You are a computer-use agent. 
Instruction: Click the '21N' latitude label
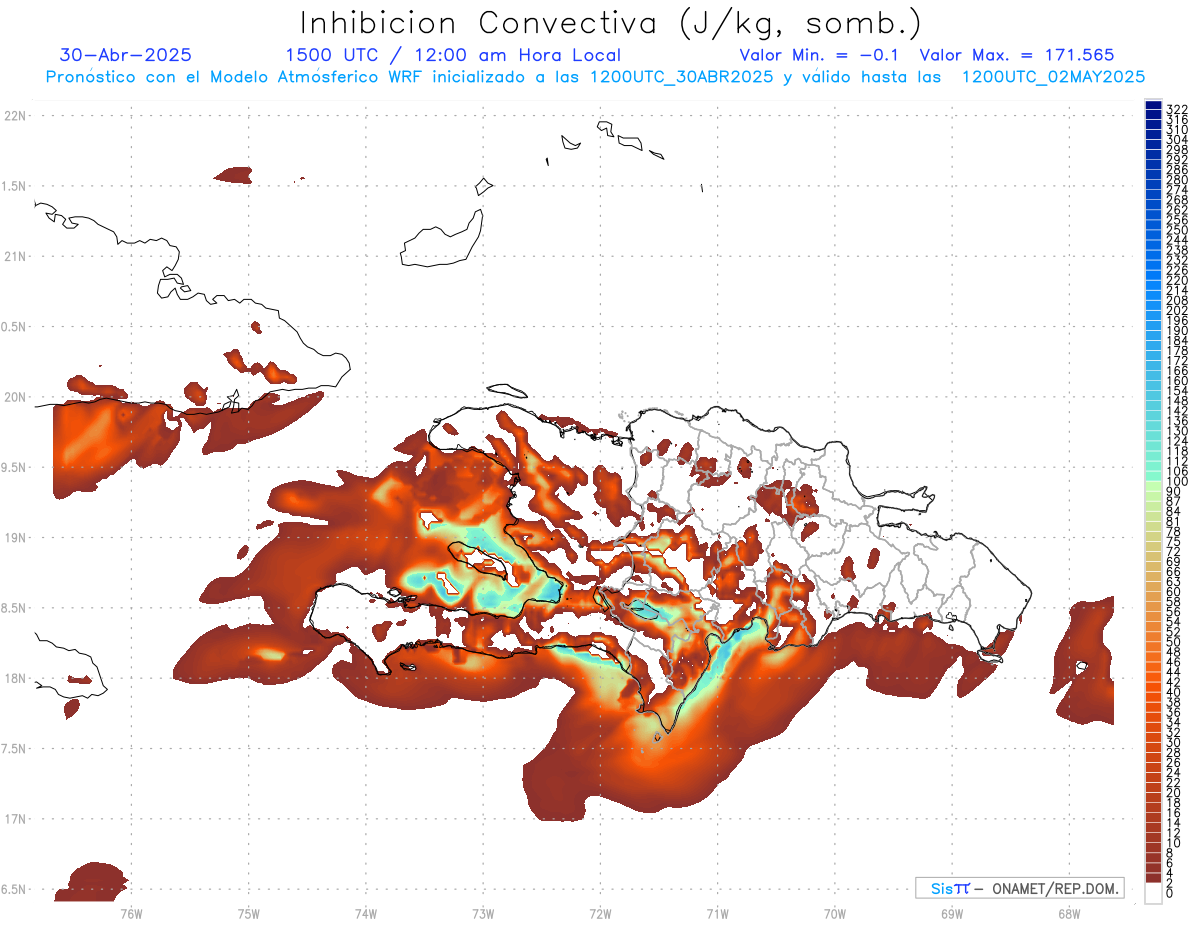(x=16, y=257)
